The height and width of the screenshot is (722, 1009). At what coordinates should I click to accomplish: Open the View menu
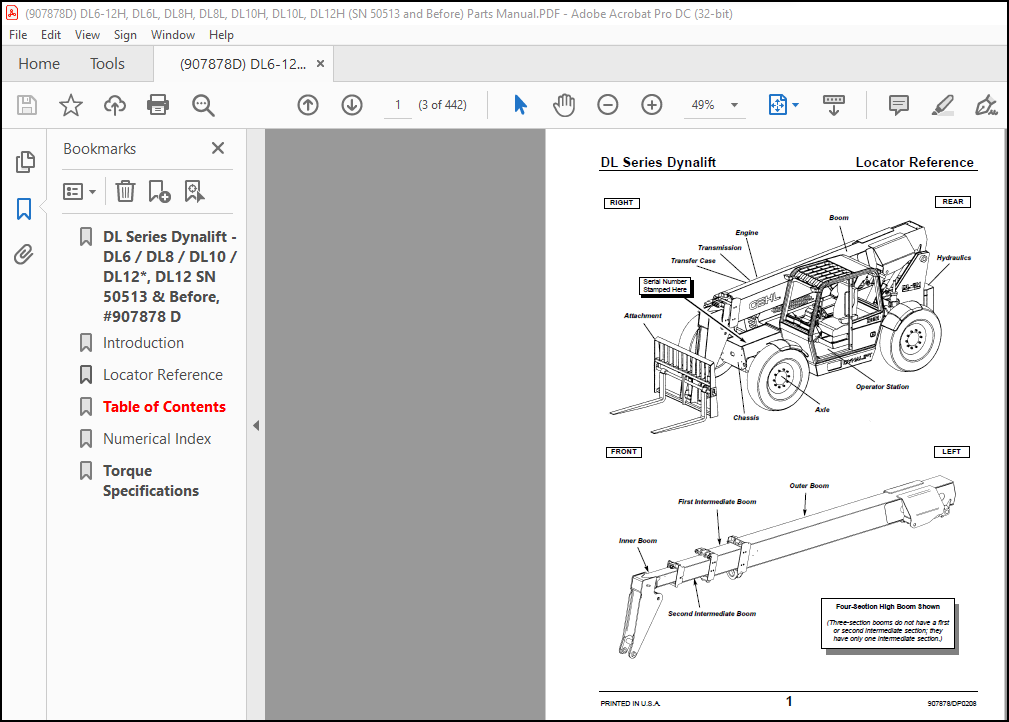(87, 35)
